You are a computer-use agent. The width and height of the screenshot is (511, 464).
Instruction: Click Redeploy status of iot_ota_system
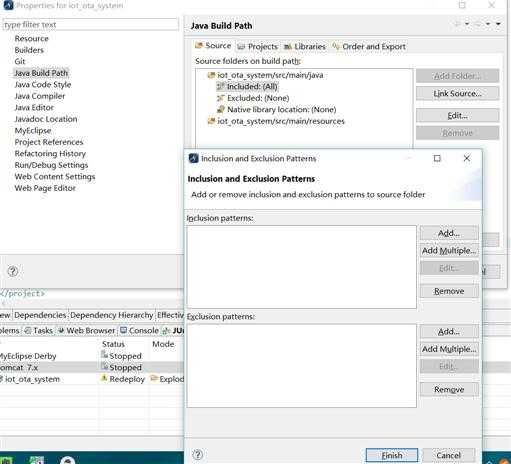pos(123,379)
